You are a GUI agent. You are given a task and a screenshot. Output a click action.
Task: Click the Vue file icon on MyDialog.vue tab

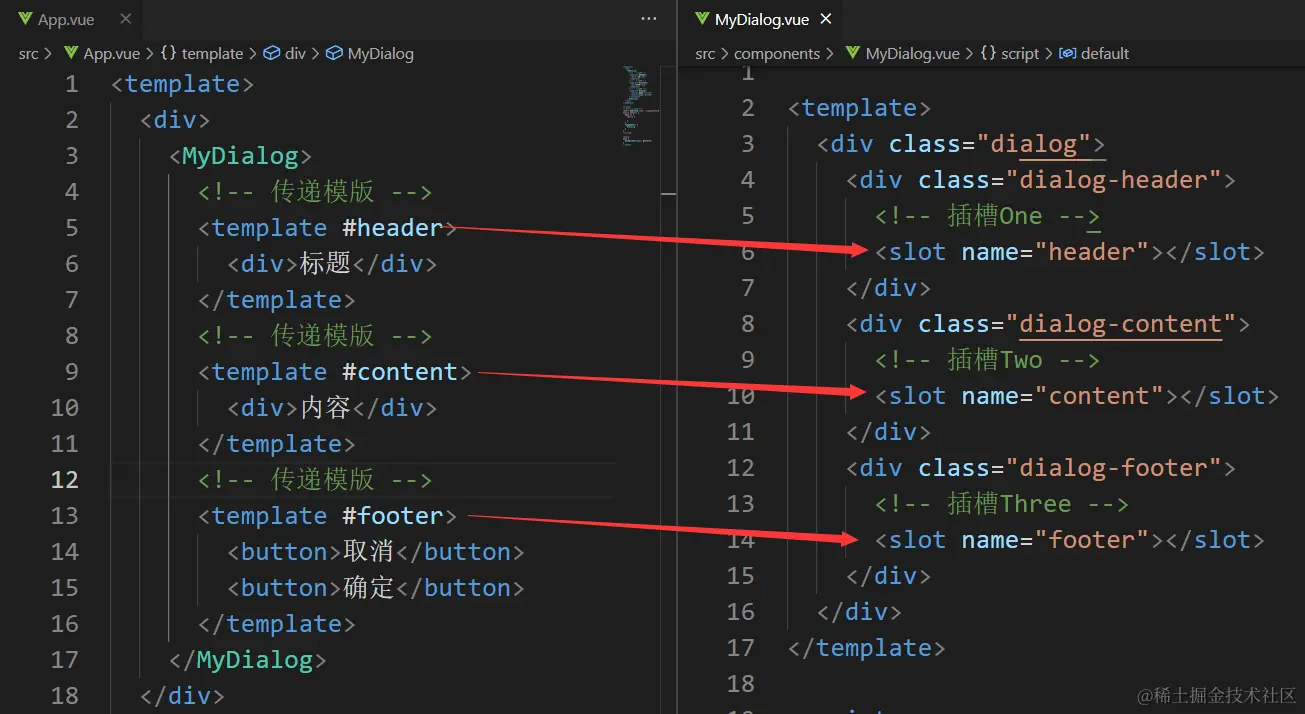(702, 19)
